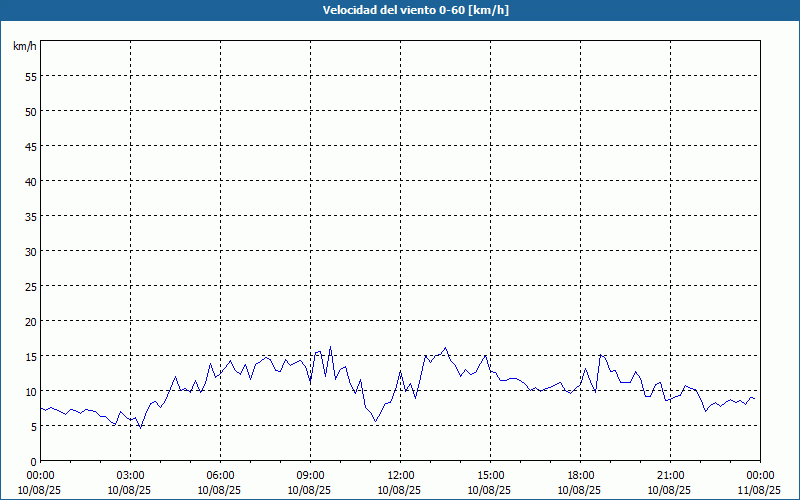The width and height of the screenshot is (800, 500).
Task: Click the '10/08/25' date under 18:00
Action: pyautogui.click(x=579, y=490)
